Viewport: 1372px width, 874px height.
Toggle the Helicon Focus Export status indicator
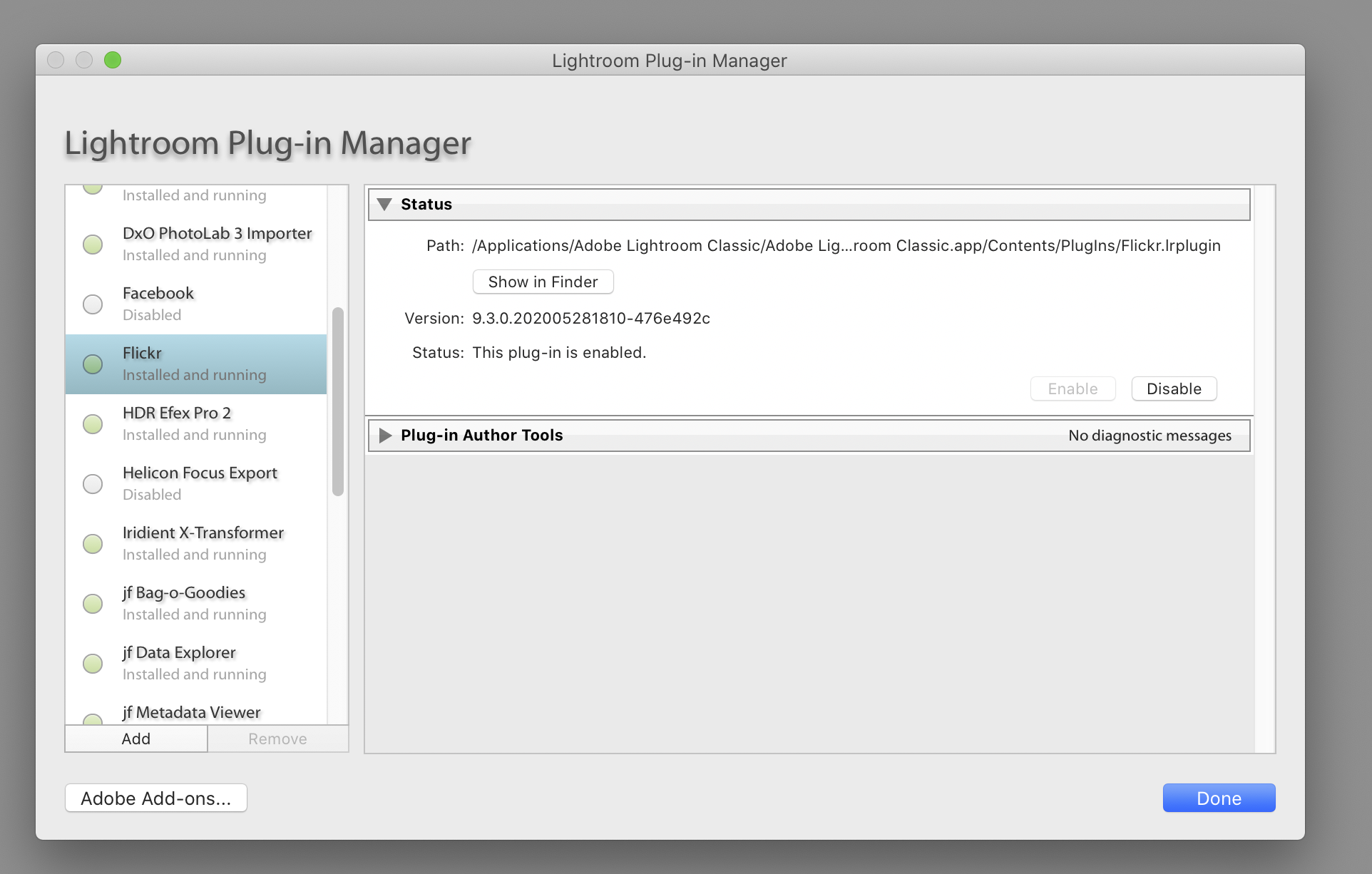pos(93,484)
